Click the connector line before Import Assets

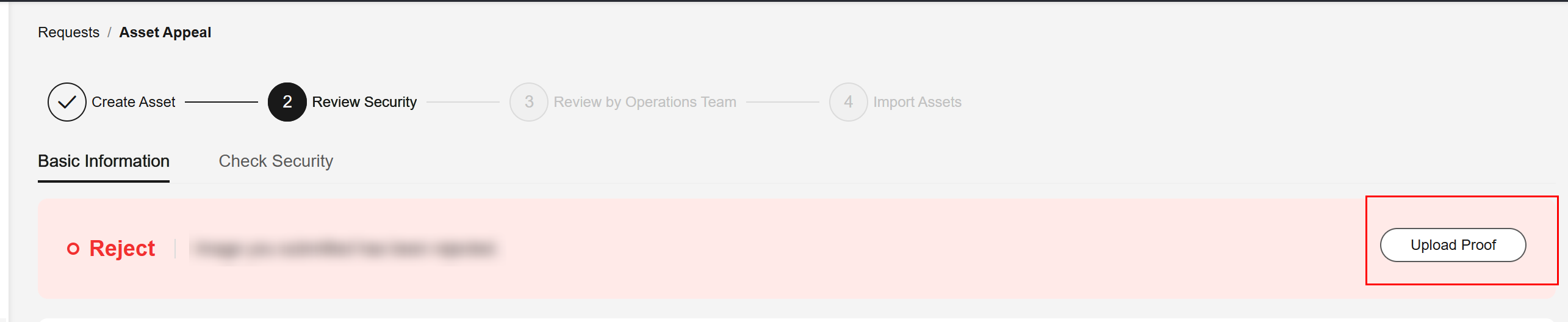[783, 102]
